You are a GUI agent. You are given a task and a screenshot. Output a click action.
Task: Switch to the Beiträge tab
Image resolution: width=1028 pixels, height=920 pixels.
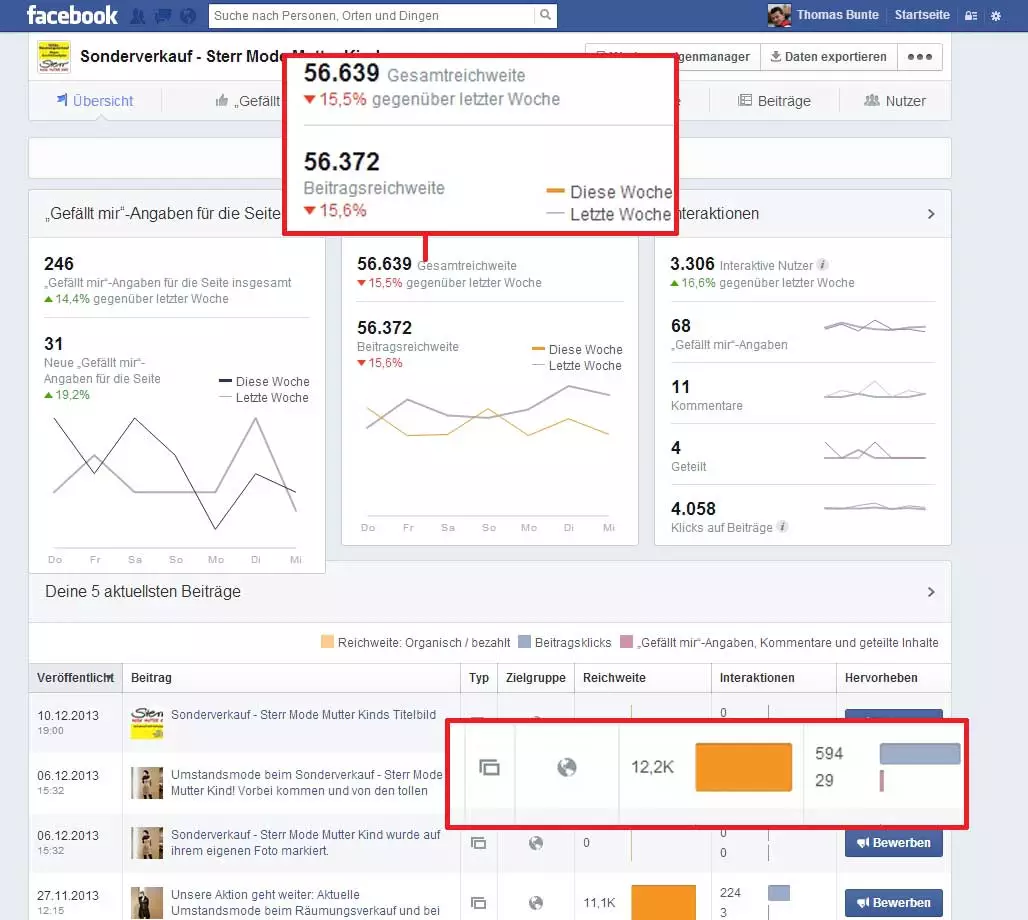(774, 101)
